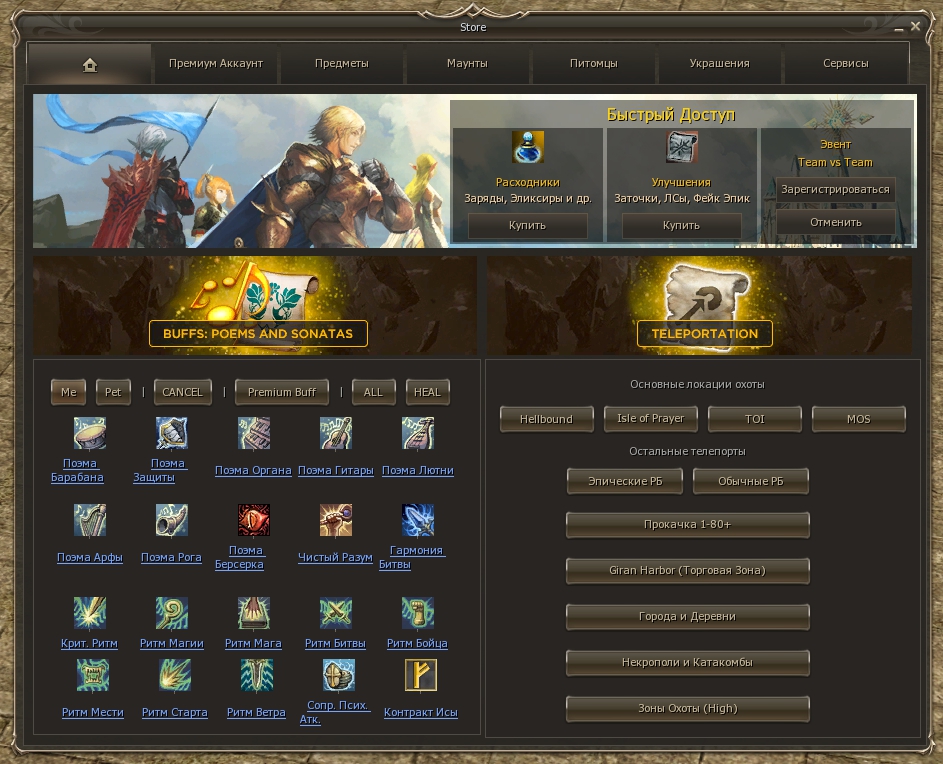Toggle the Me buff target button
Image resolution: width=943 pixels, height=764 pixels.
(x=68, y=392)
